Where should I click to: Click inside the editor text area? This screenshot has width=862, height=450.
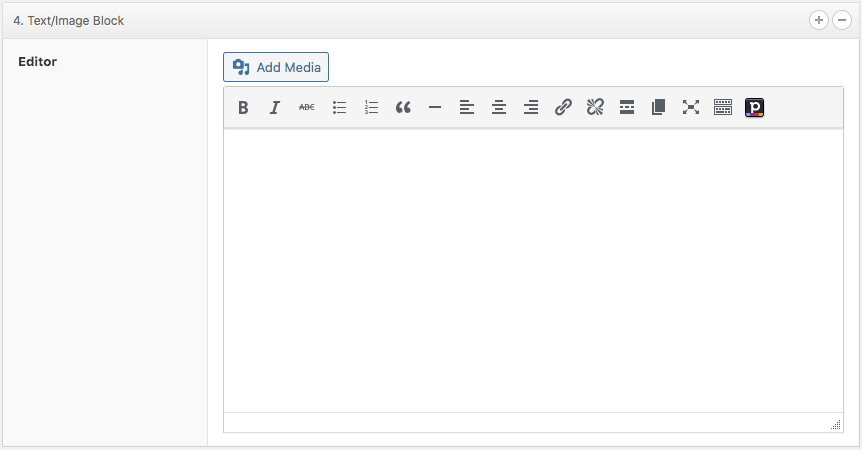point(533,270)
